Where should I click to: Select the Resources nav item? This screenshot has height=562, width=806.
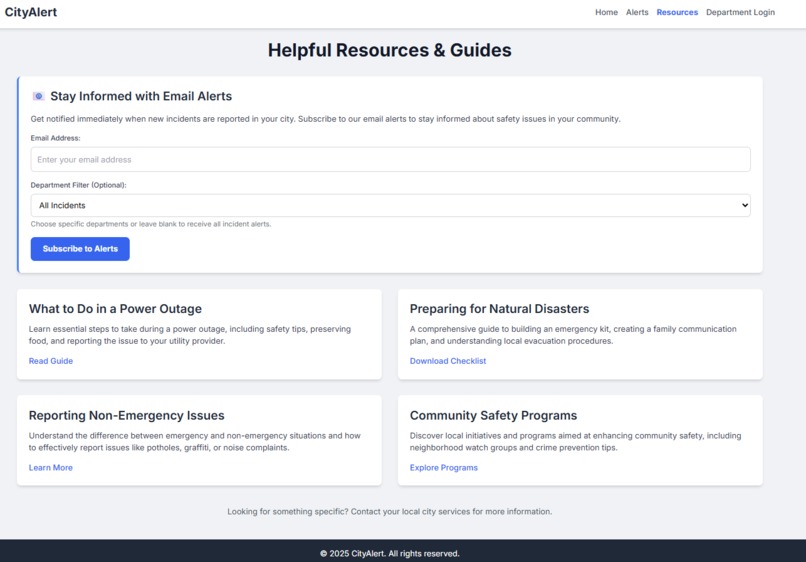click(x=677, y=12)
